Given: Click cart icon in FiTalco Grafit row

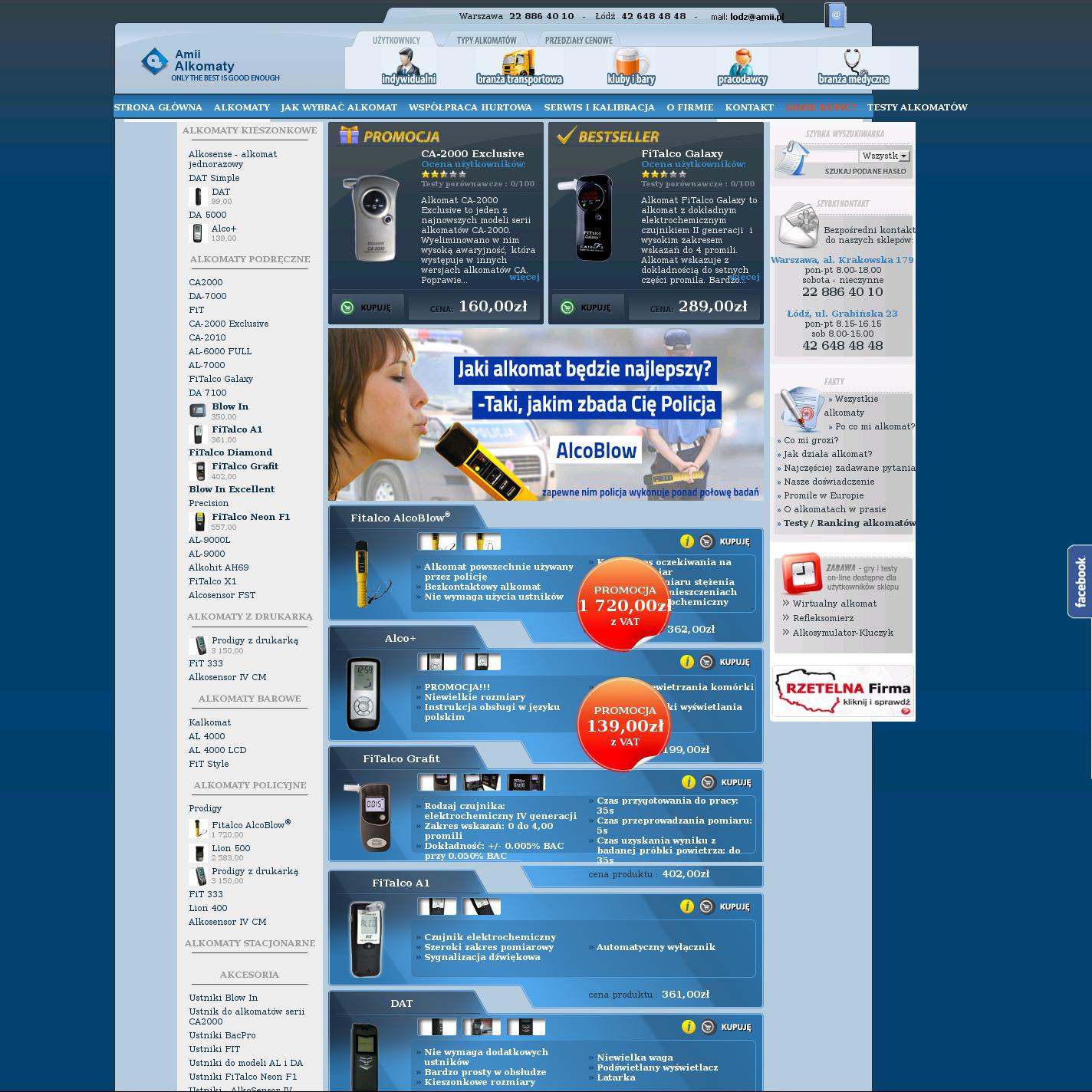Looking at the screenshot, I should 709,782.
